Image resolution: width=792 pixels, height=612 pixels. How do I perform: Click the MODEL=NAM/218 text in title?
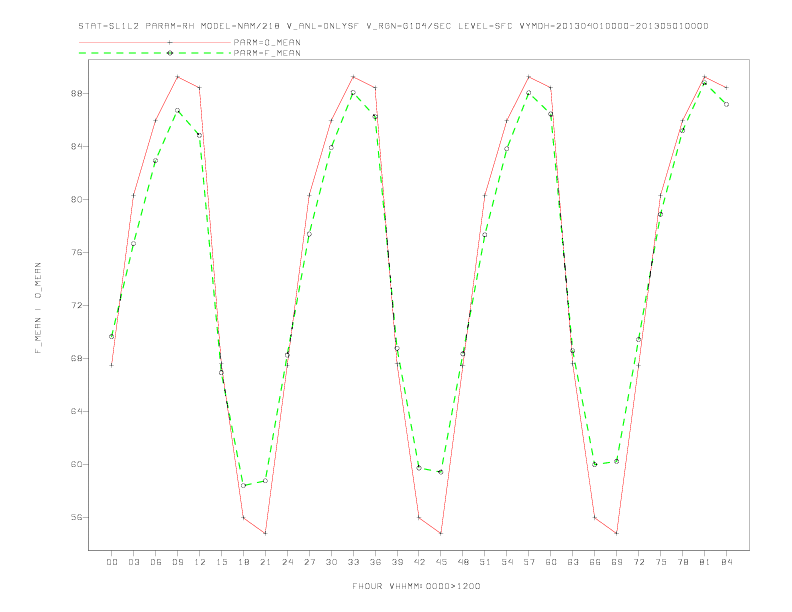[x=240, y=26]
